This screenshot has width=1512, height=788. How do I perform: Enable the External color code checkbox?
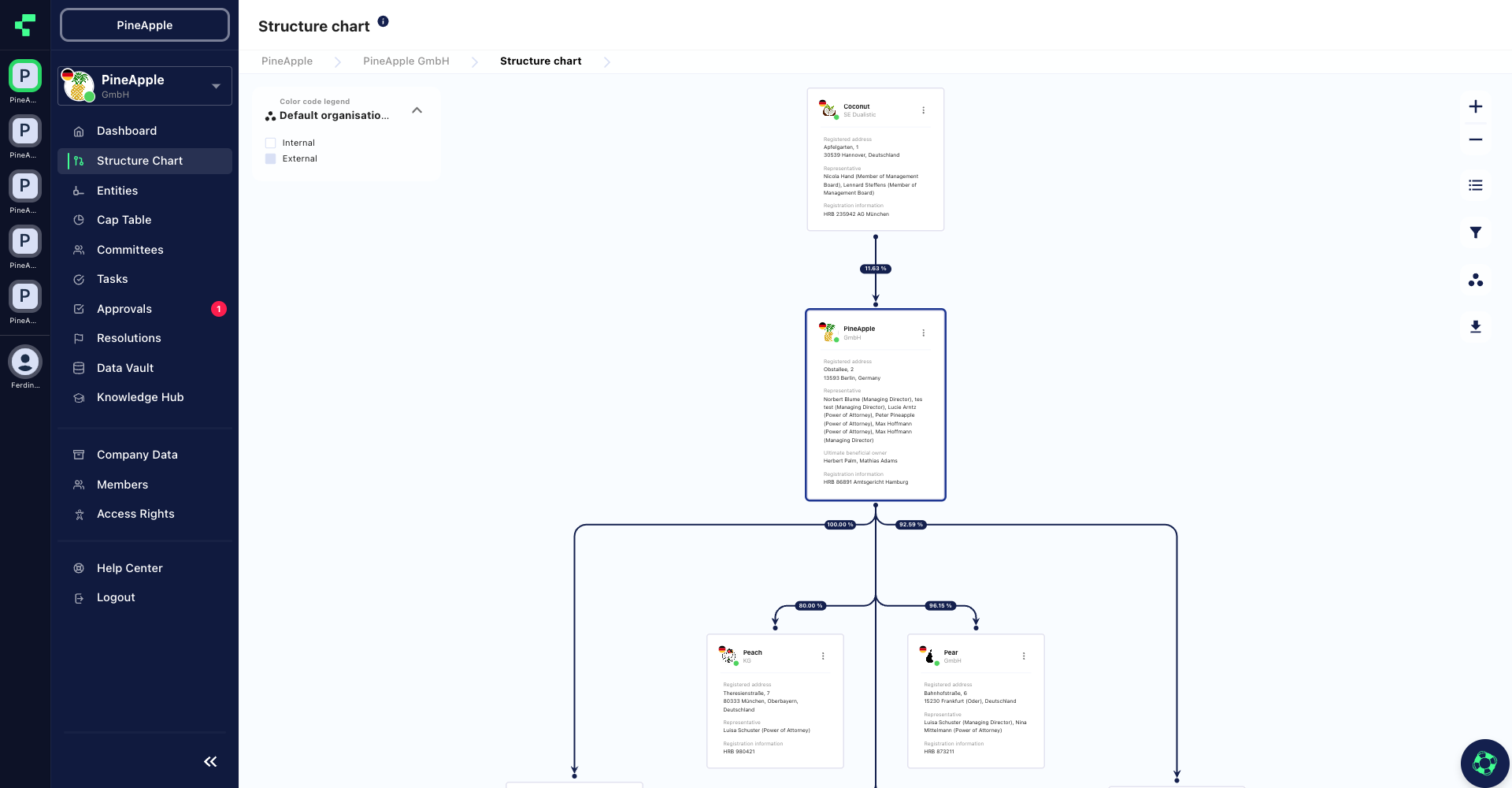(x=270, y=158)
